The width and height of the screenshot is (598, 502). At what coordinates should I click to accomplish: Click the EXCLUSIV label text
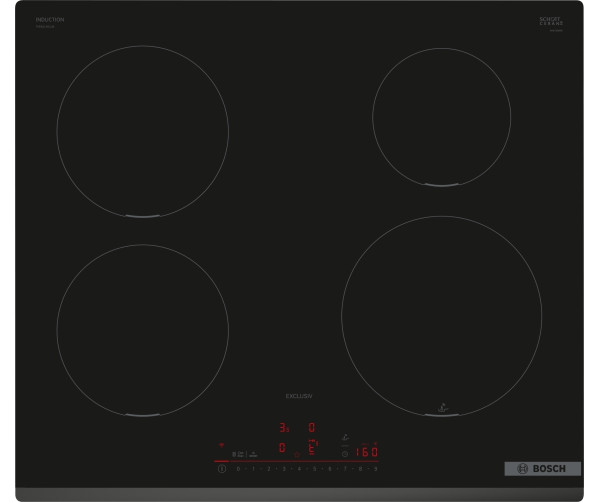[299, 396]
